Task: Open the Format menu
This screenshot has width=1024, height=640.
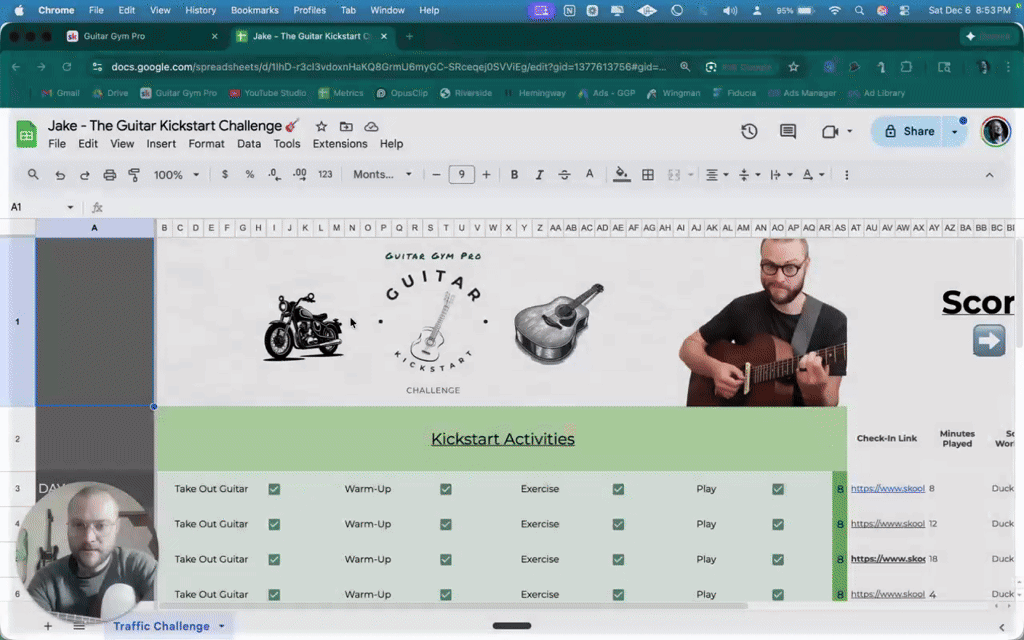Action: (206, 144)
